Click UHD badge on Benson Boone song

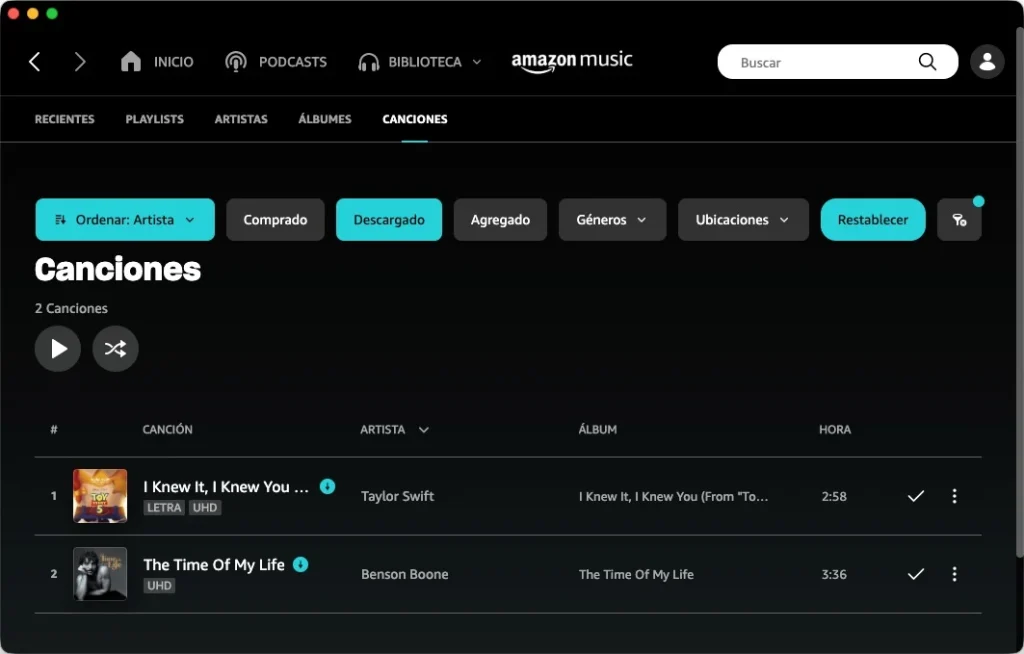point(159,585)
